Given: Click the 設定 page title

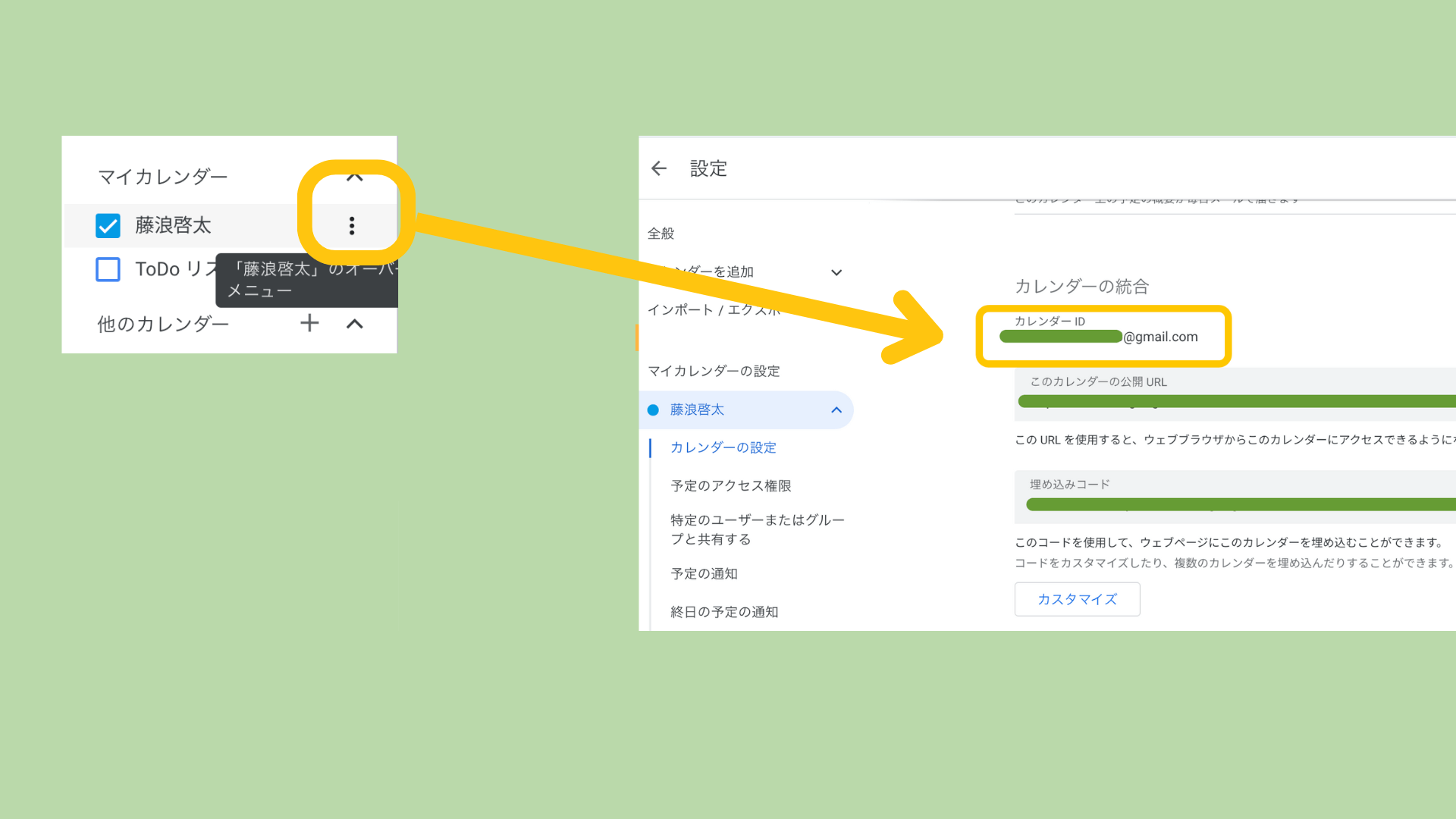Looking at the screenshot, I should [708, 168].
